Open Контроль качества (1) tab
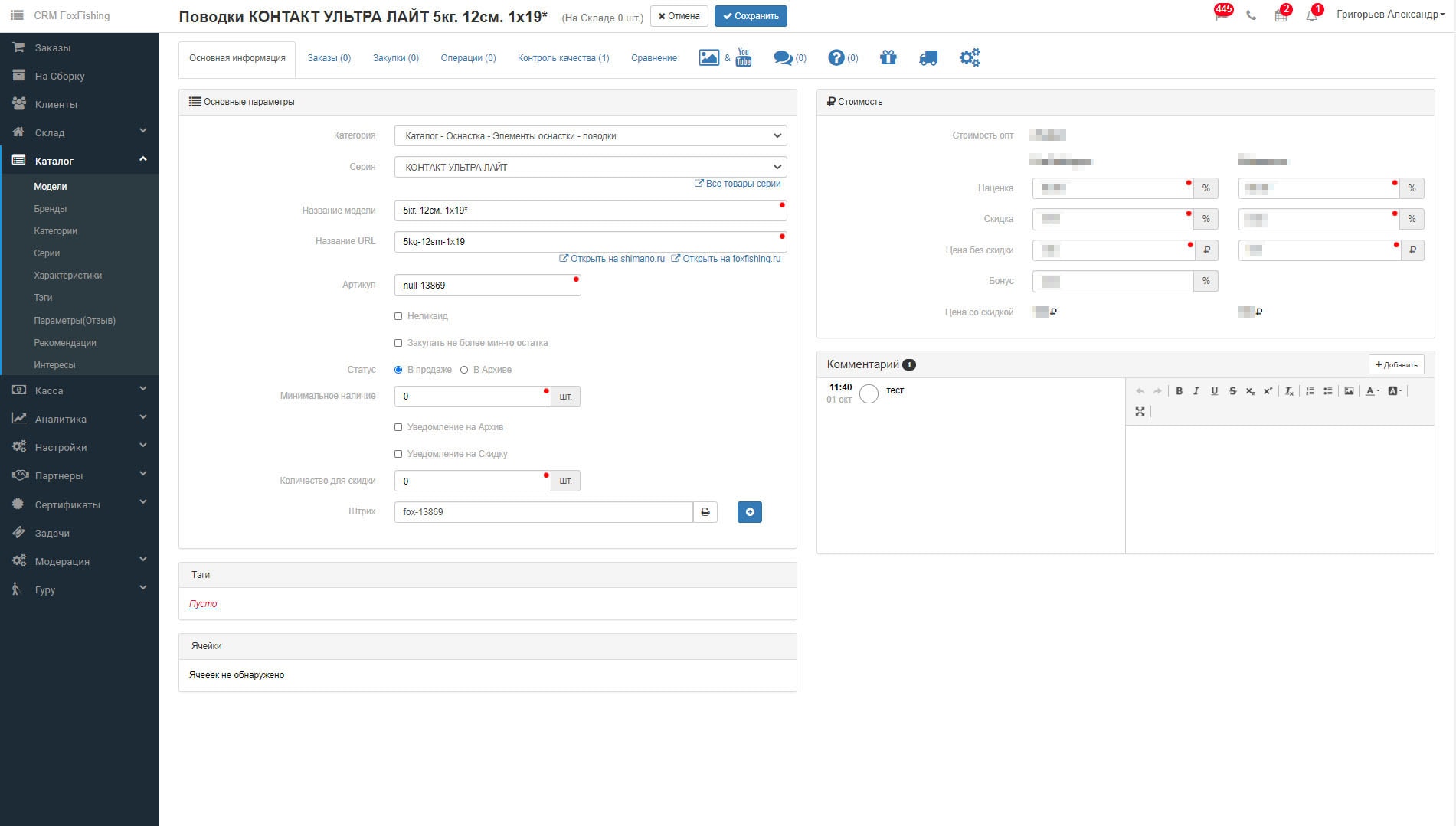The image size is (1456, 826). click(564, 58)
